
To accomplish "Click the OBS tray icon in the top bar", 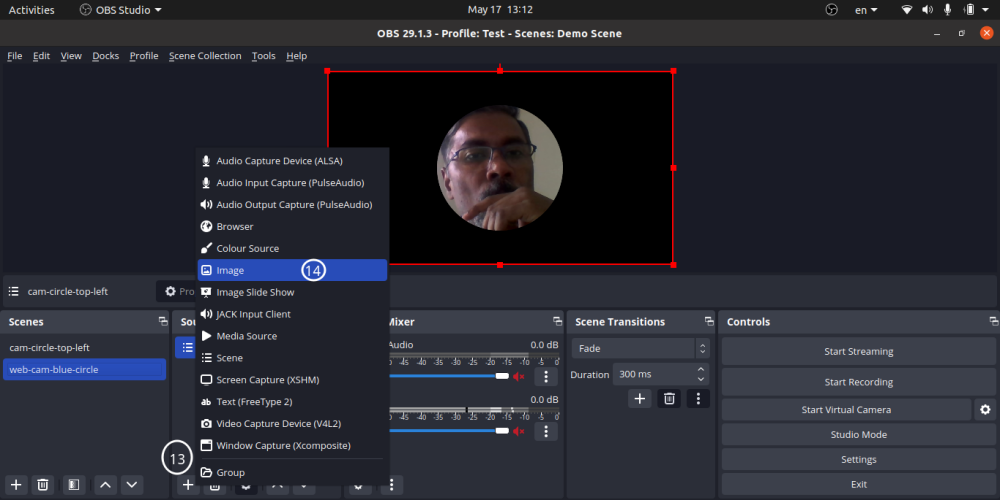I will (832, 10).
